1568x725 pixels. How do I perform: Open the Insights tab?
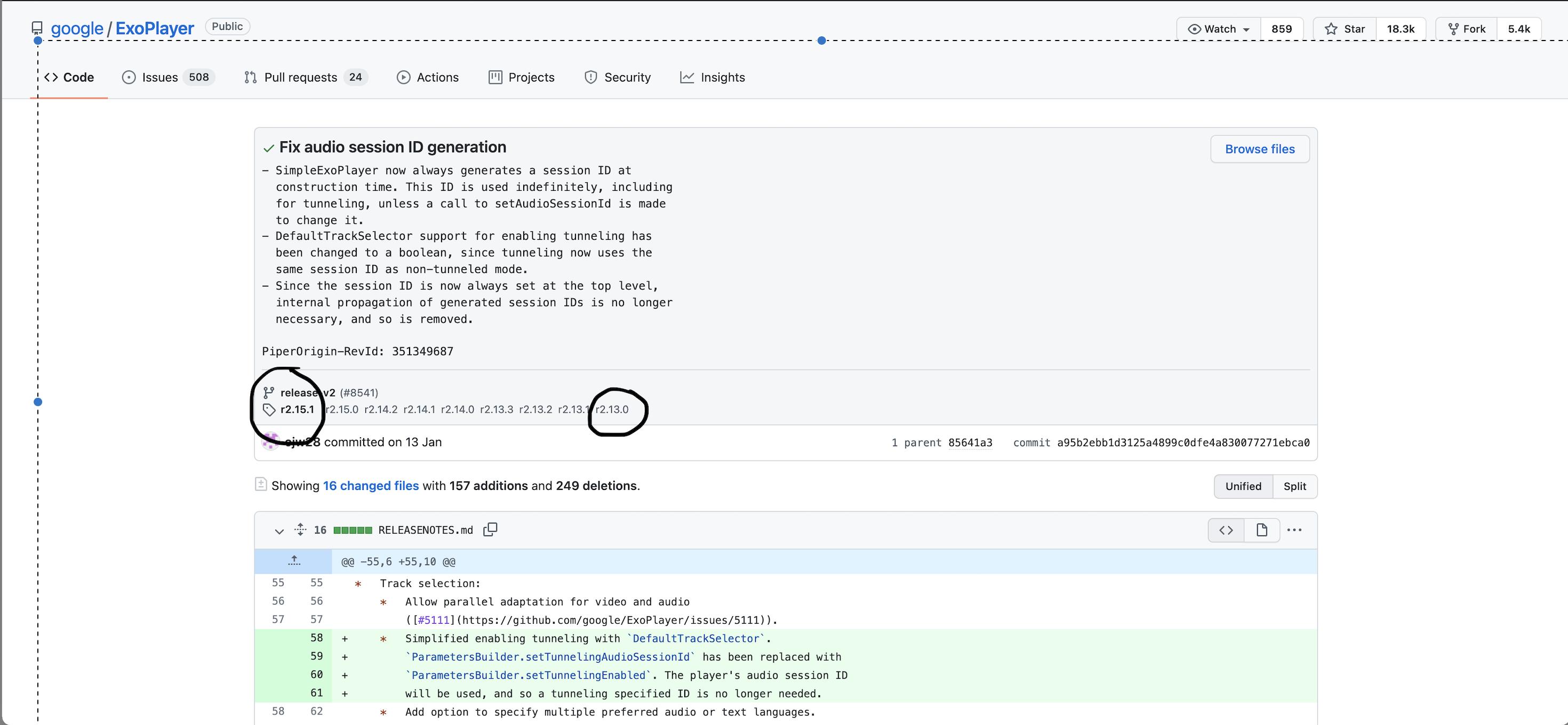click(x=713, y=77)
